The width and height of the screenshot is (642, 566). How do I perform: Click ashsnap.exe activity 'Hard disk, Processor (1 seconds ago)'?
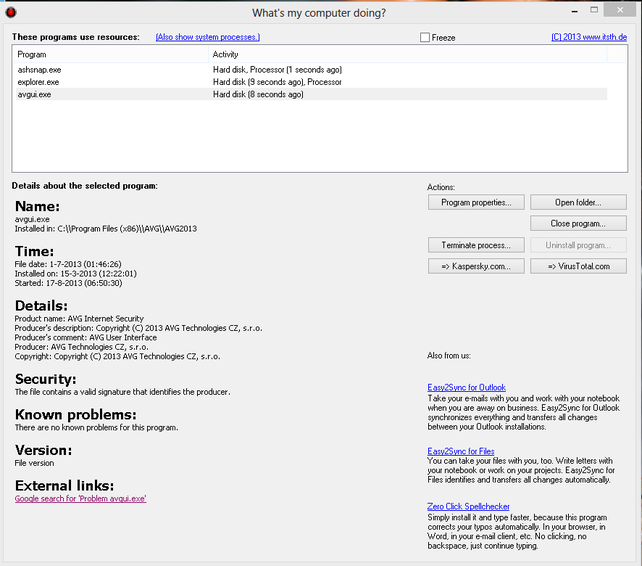click(277, 70)
